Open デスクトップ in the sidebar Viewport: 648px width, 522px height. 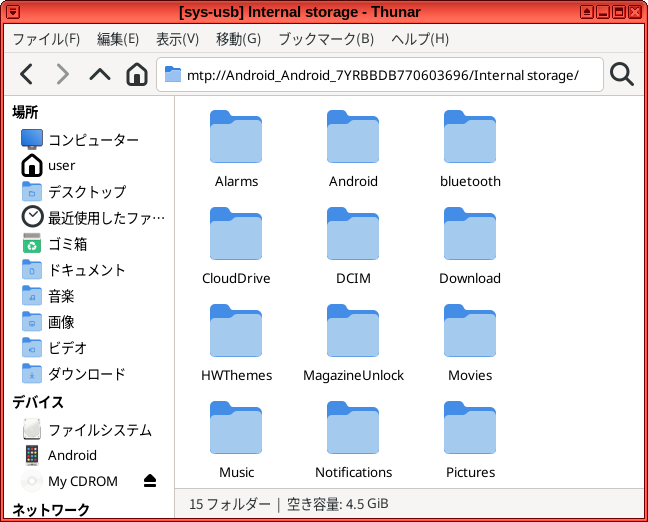(89, 191)
